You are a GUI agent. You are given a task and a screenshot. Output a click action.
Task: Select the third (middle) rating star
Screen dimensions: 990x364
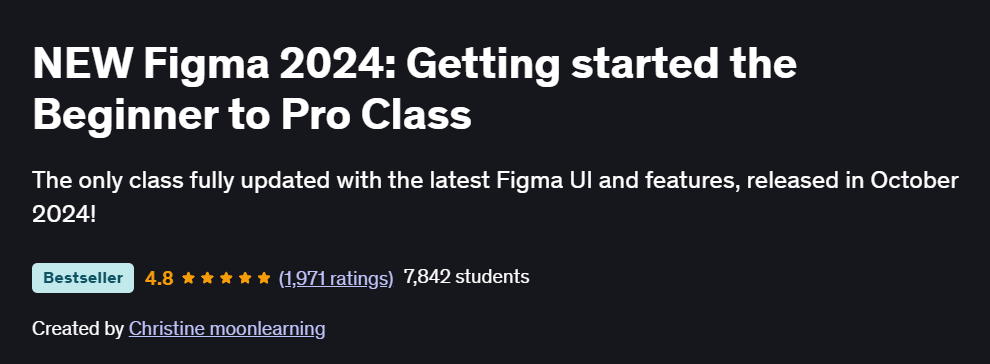[226, 278]
